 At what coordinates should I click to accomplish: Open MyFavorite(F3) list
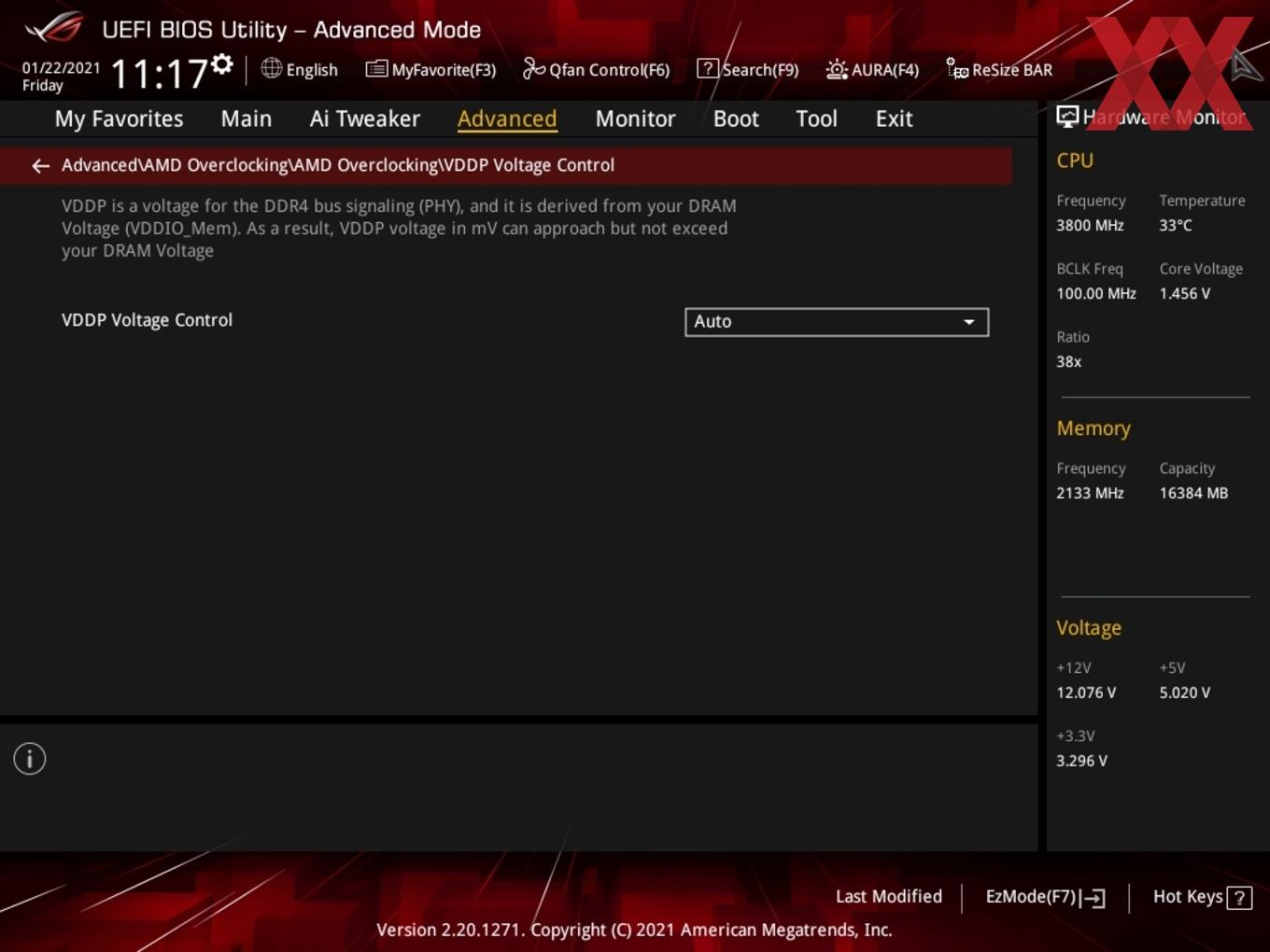430,70
